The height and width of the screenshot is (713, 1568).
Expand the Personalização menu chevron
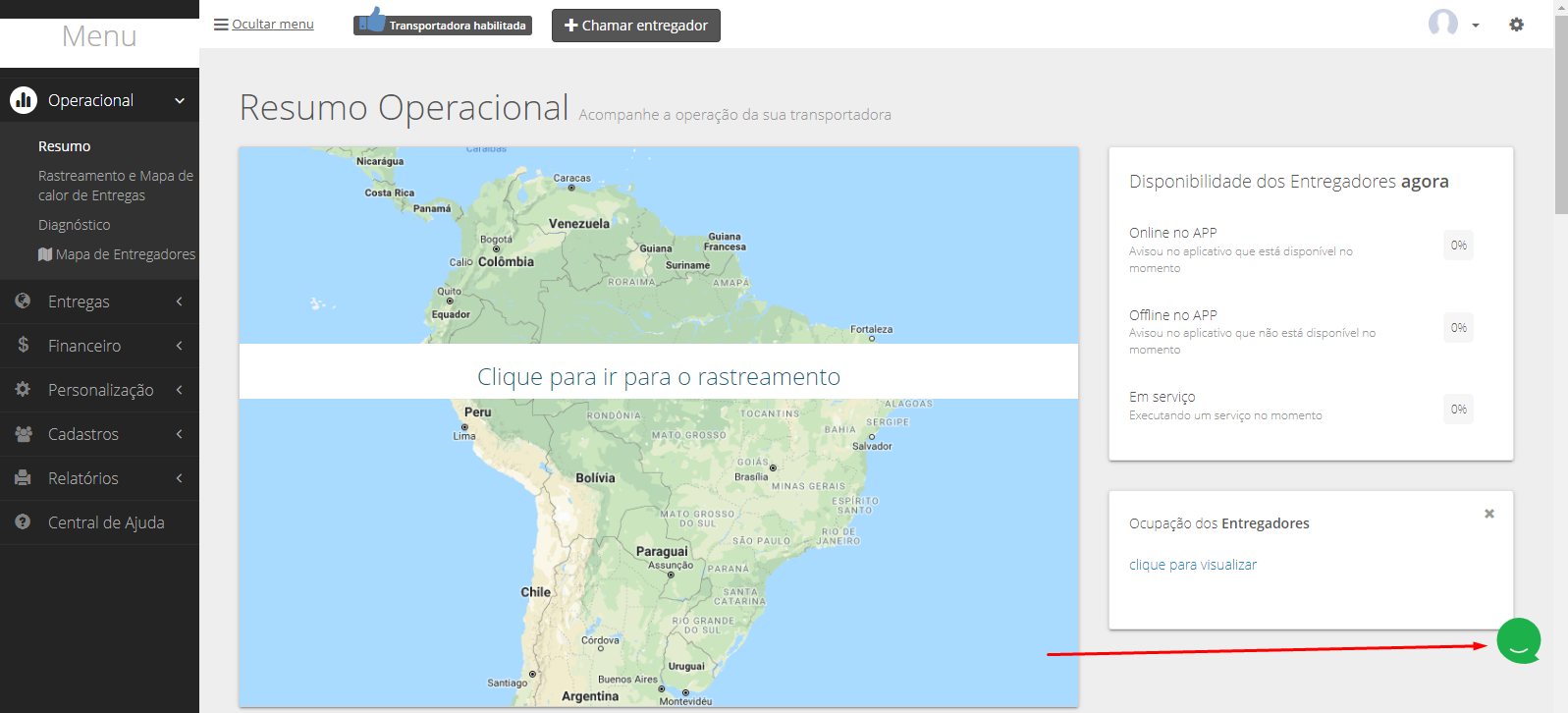point(179,390)
